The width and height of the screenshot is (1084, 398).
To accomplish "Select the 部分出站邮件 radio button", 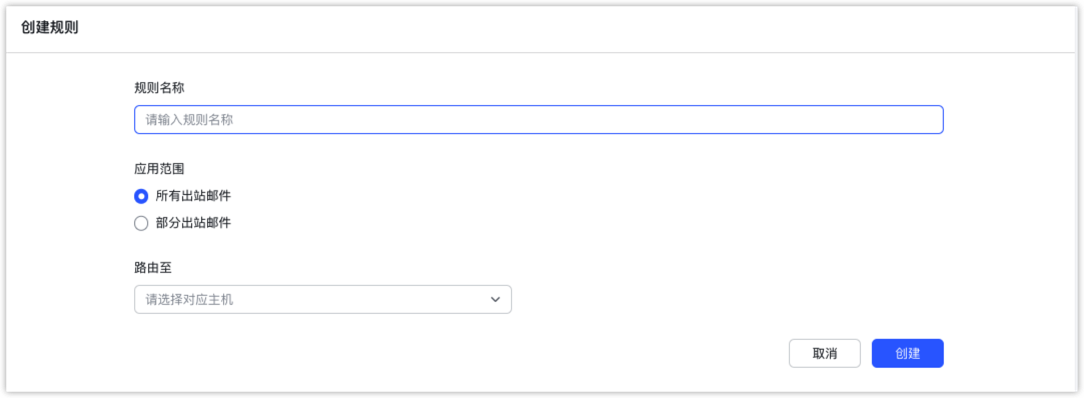I will click(x=141, y=223).
